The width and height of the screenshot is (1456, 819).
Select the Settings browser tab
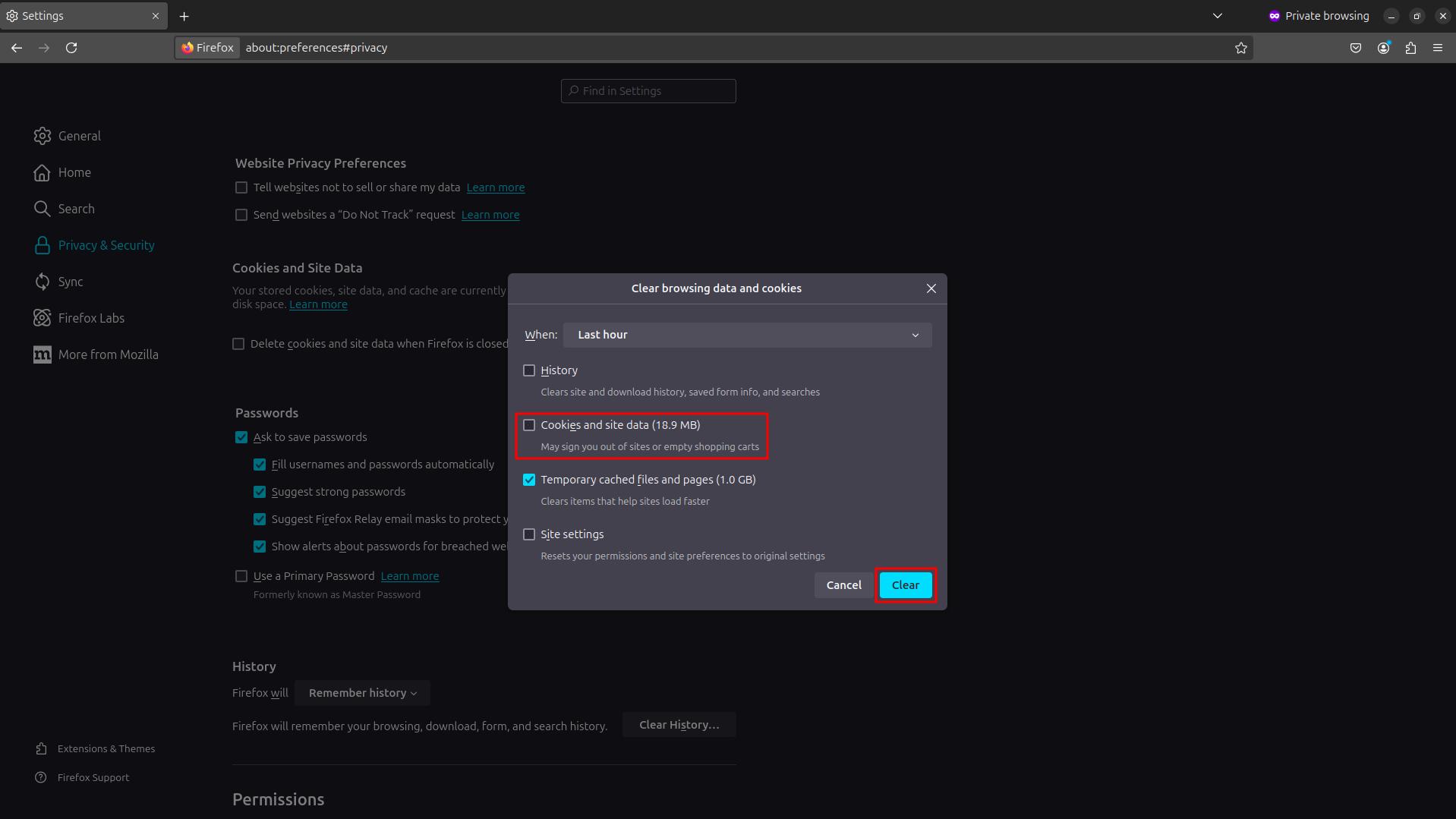[83, 16]
